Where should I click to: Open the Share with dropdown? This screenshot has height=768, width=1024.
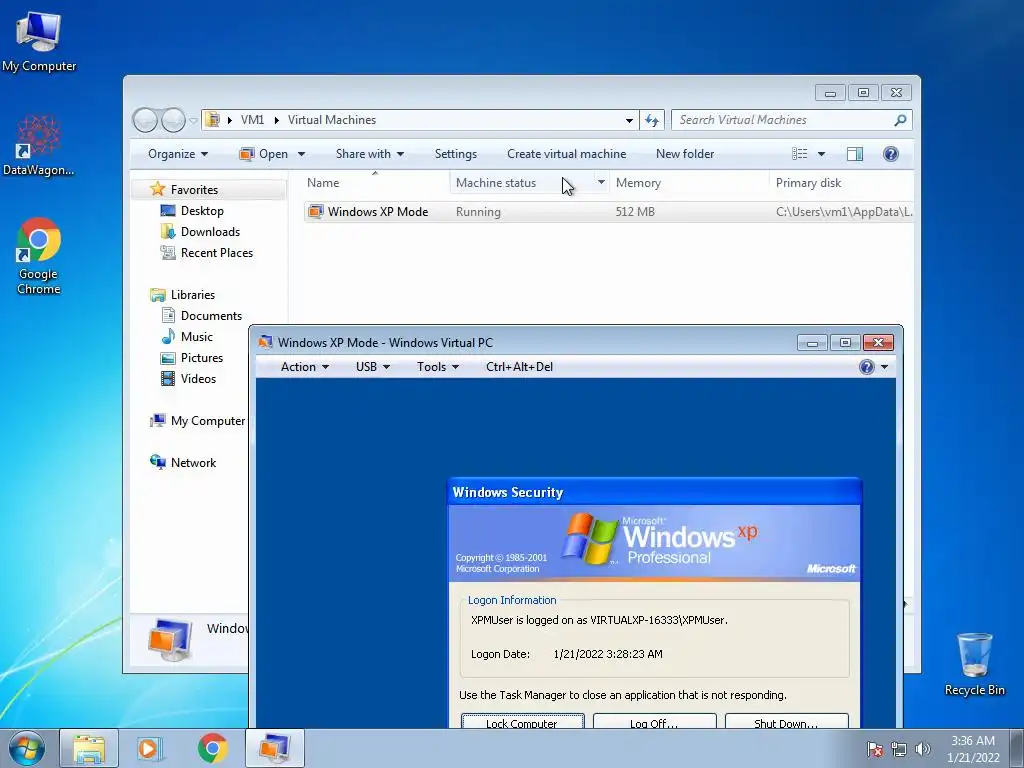point(370,154)
